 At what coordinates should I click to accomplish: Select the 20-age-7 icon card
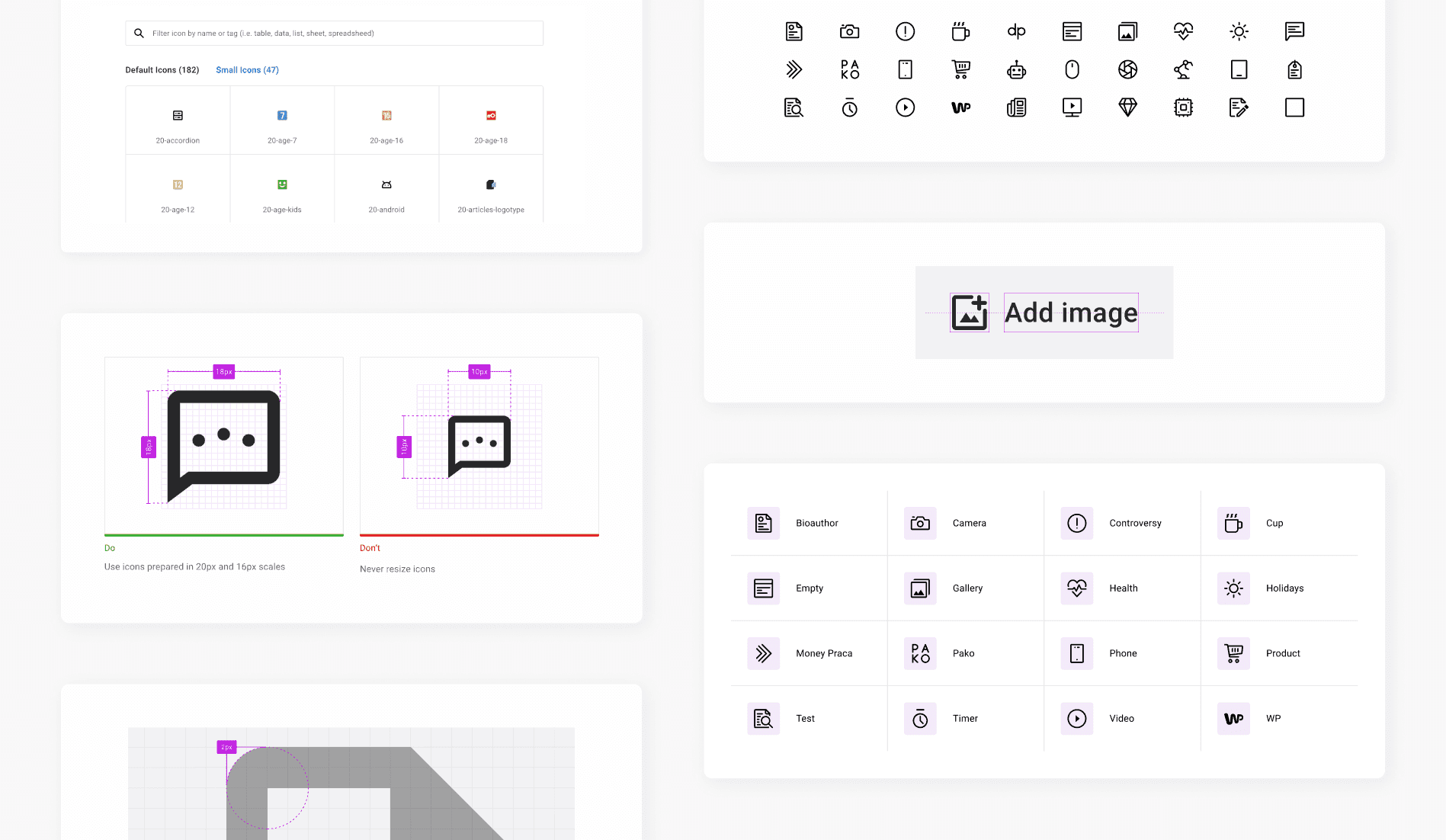(282, 120)
